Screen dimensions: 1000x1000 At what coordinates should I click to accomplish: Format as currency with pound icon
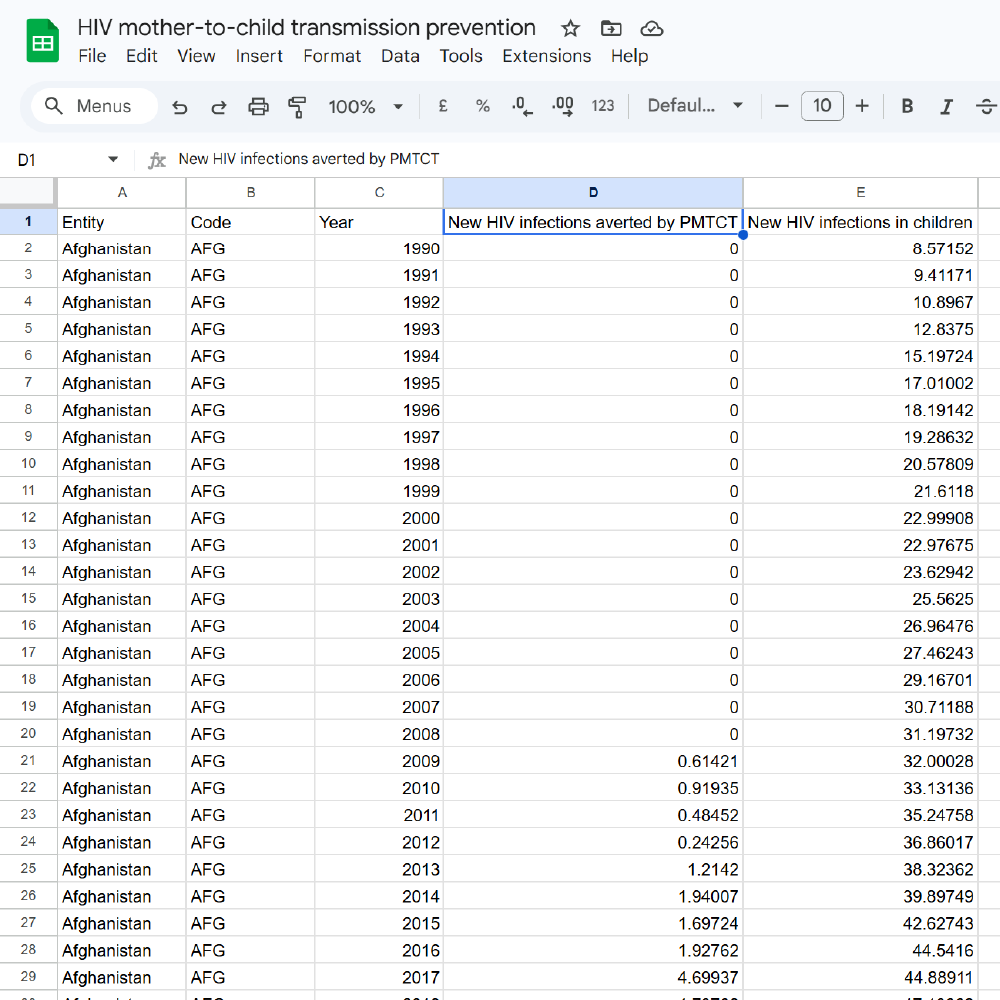click(x=443, y=106)
